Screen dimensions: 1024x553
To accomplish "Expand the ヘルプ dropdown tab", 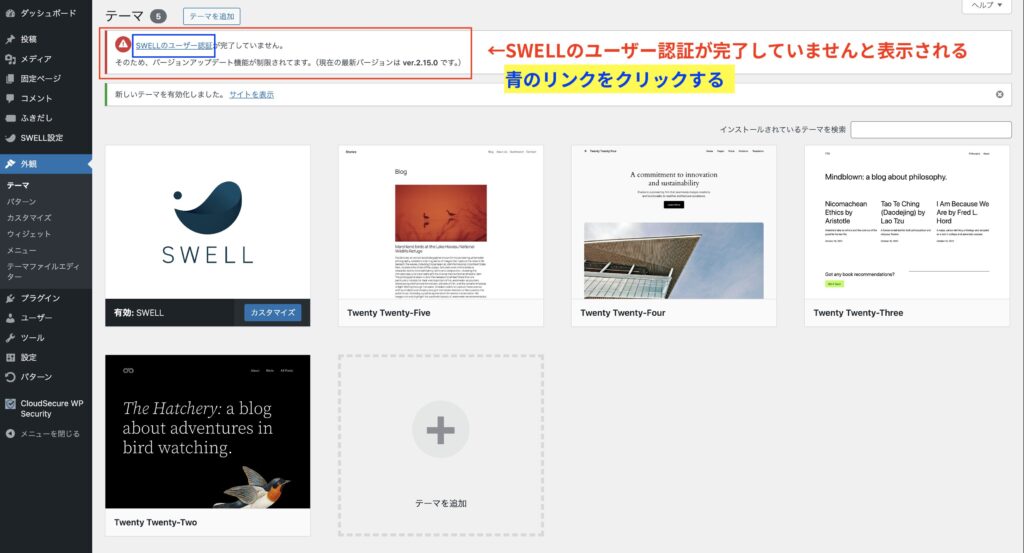I will (989, 6).
